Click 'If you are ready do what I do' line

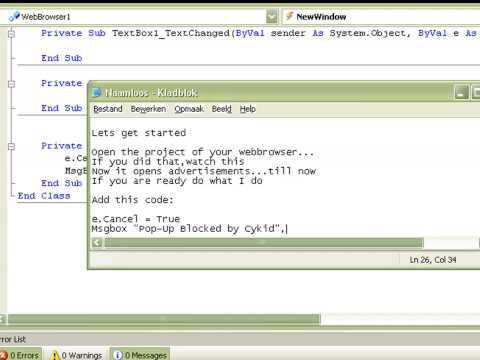click(177, 181)
